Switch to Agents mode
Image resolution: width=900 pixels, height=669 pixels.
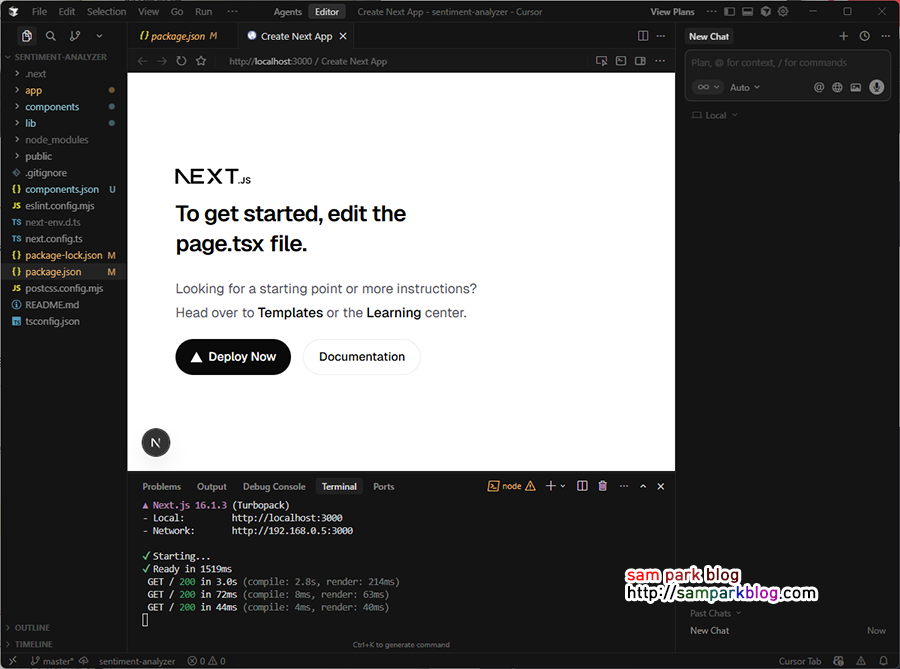tap(287, 11)
